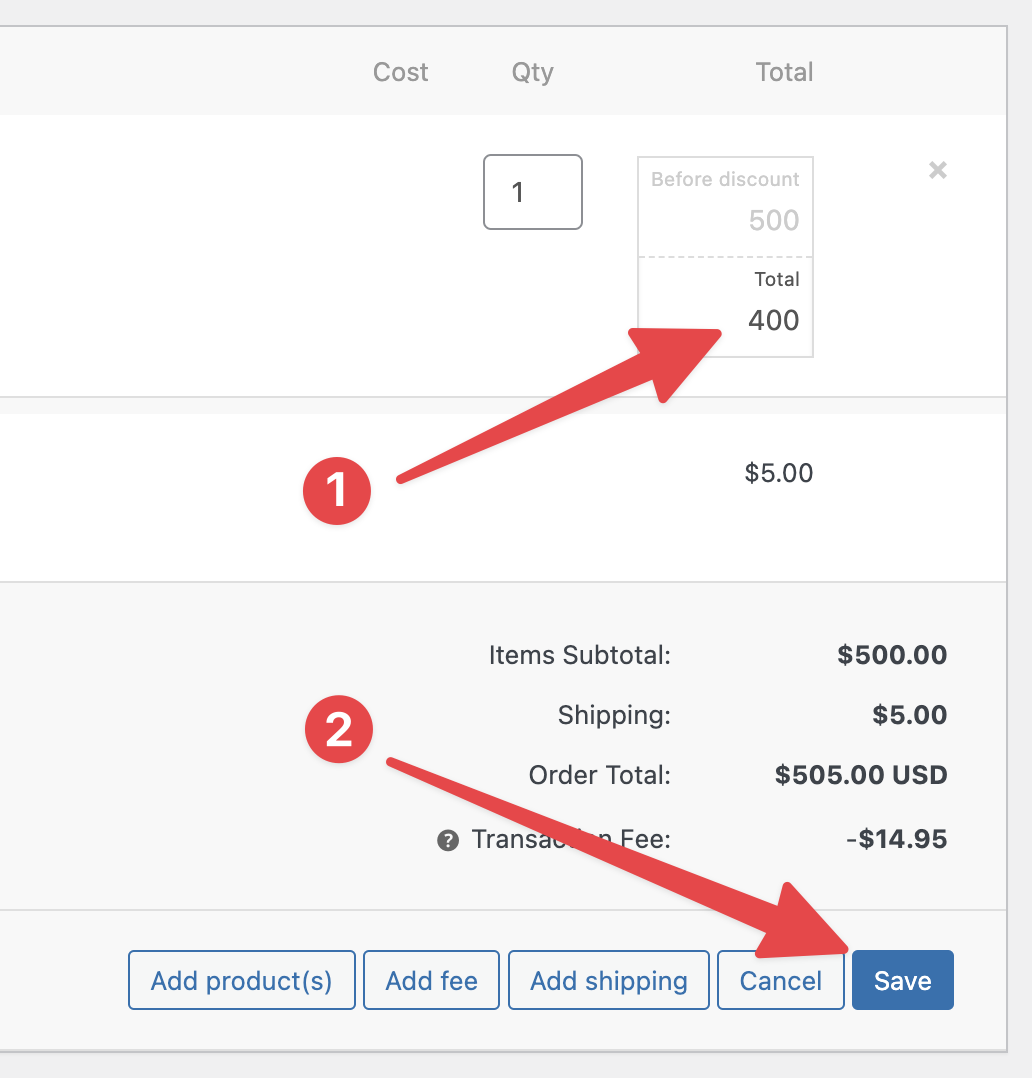Click Add shipping to add shipping line
1032x1078 pixels.
pyautogui.click(x=608, y=980)
